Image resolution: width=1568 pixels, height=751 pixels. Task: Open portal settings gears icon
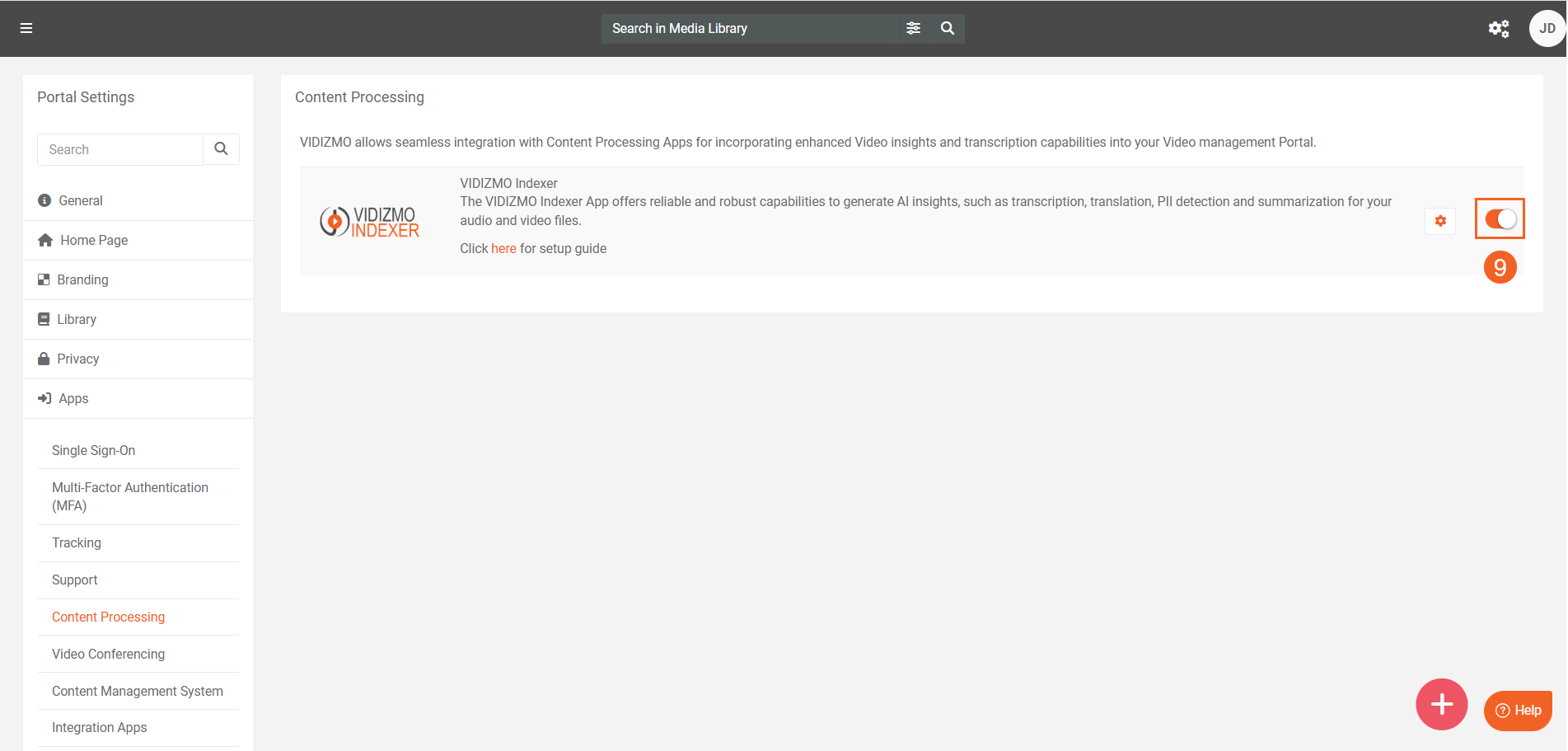tap(1498, 29)
